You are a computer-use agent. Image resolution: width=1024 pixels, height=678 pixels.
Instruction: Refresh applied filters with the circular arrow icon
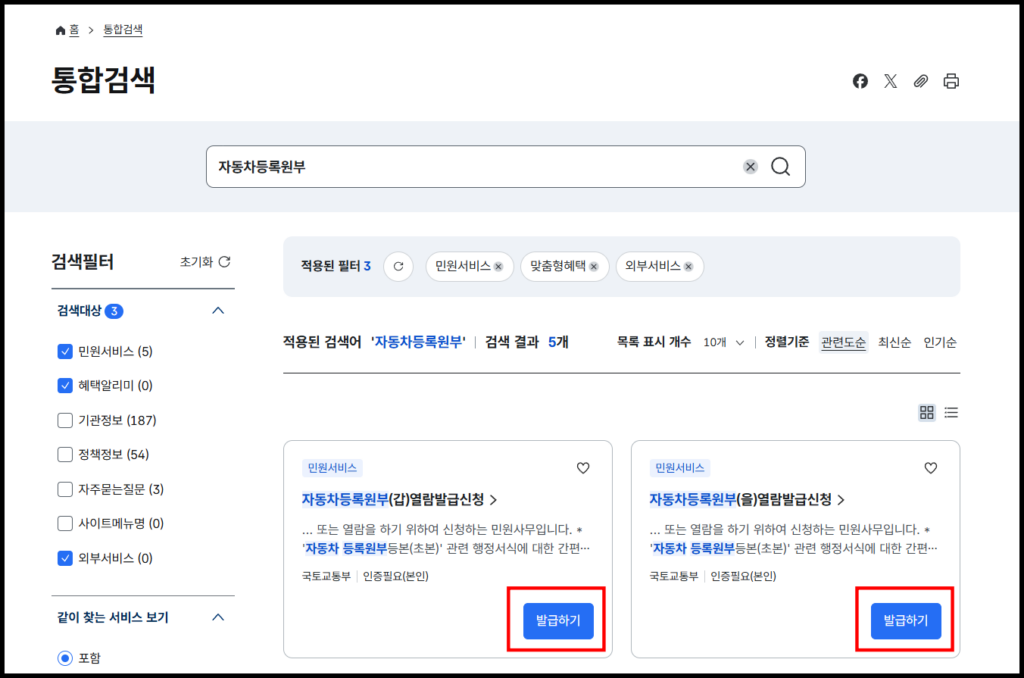tap(397, 266)
